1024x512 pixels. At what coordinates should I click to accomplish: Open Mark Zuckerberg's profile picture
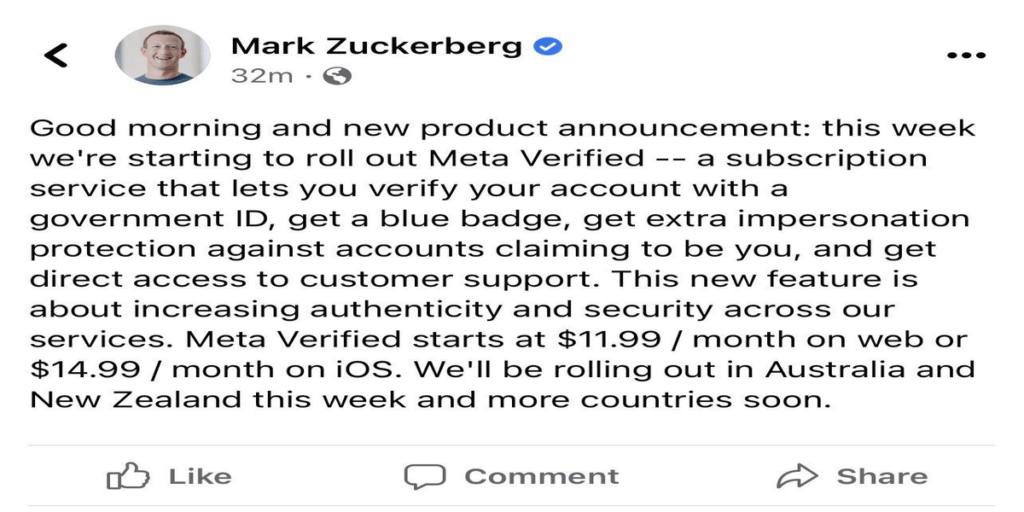[x=163, y=55]
